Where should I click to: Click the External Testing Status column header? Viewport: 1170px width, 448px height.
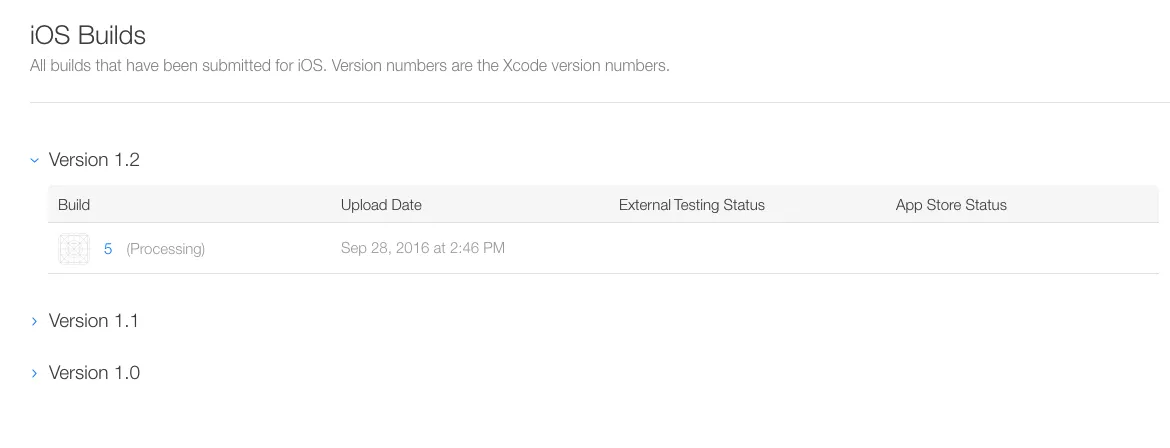[x=691, y=205]
